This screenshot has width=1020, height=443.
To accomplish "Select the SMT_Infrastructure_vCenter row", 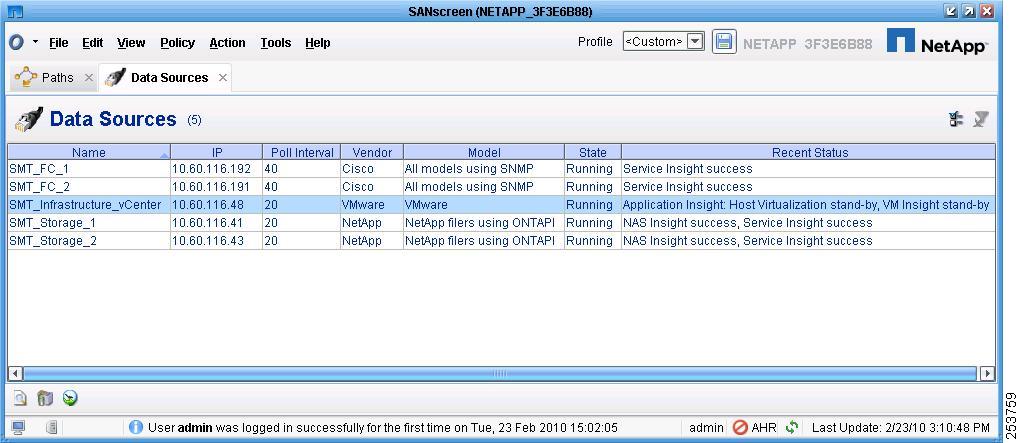I will [501, 205].
